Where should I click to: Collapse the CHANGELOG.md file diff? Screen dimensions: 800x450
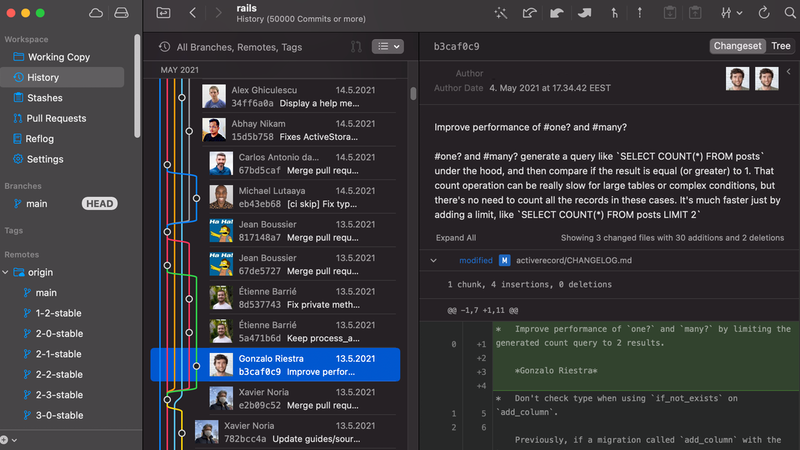[433, 261]
